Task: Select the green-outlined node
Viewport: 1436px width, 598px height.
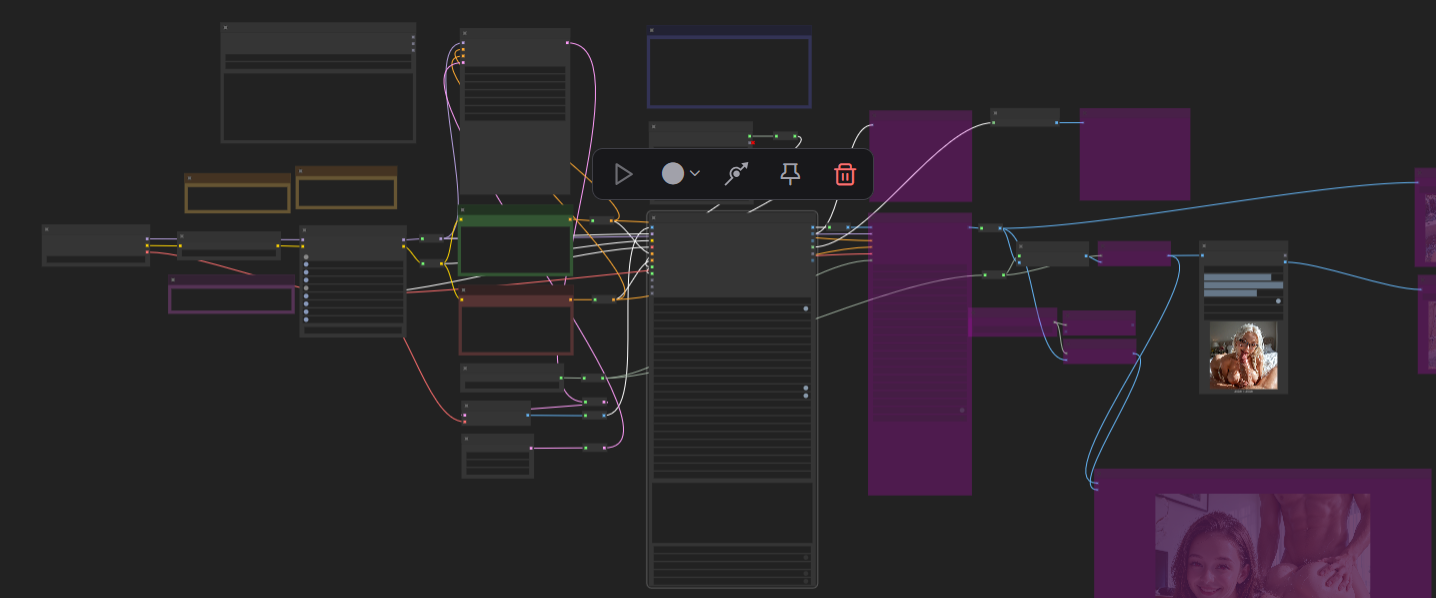Action: (x=516, y=241)
